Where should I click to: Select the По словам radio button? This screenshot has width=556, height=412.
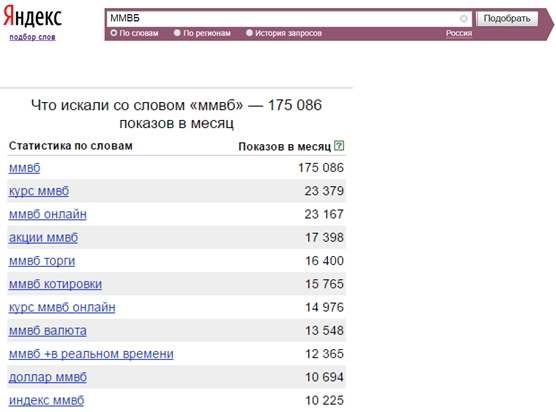[x=113, y=33]
